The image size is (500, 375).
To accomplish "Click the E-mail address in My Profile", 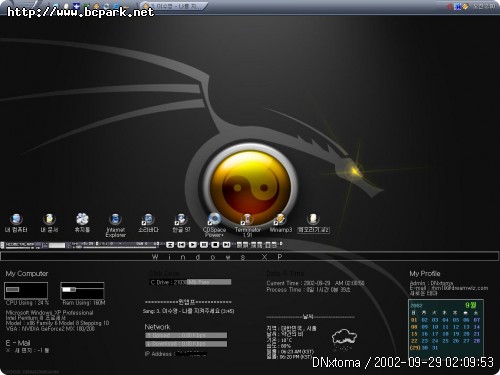I will [449, 288].
